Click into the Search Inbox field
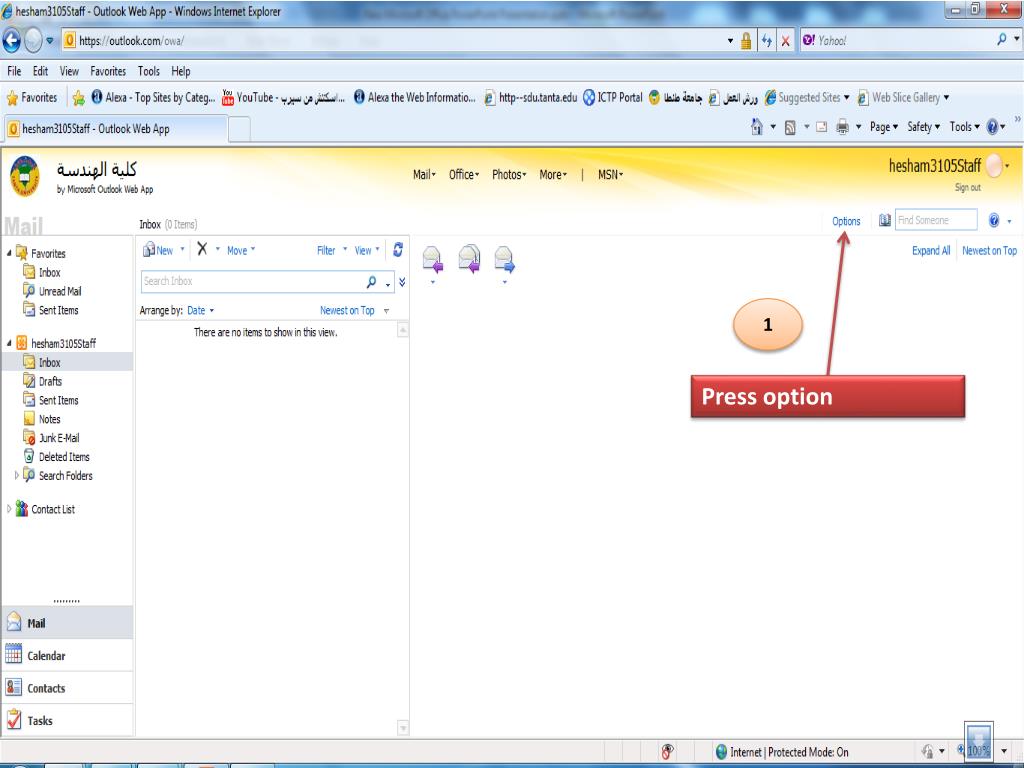 click(x=250, y=282)
